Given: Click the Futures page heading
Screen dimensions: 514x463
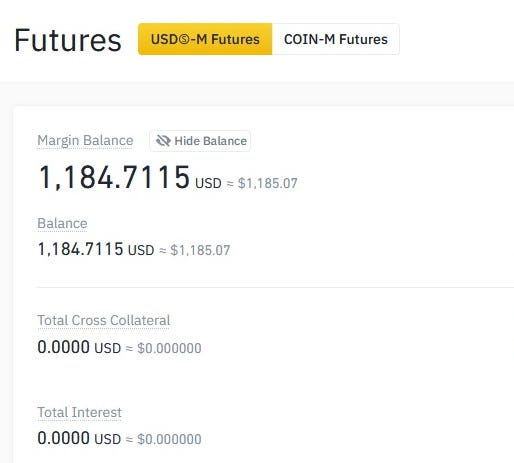Looking at the screenshot, I should click(x=68, y=40).
